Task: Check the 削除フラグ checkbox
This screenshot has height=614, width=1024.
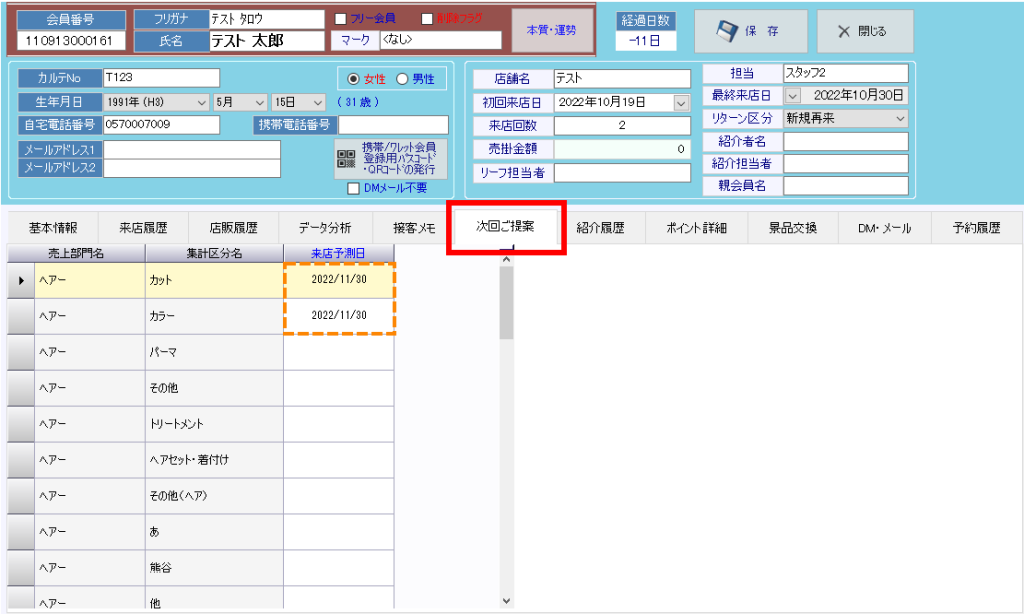Action: pos(427,18)
